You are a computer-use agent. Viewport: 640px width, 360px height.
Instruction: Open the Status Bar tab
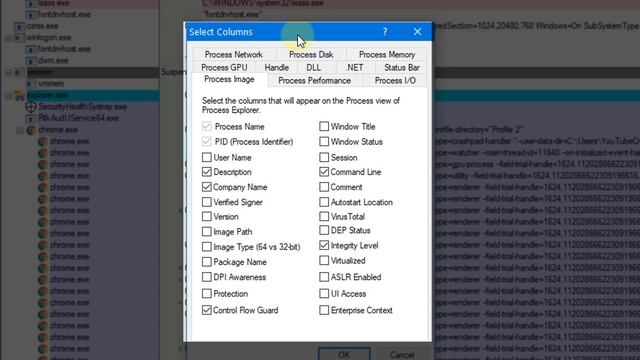402,67
